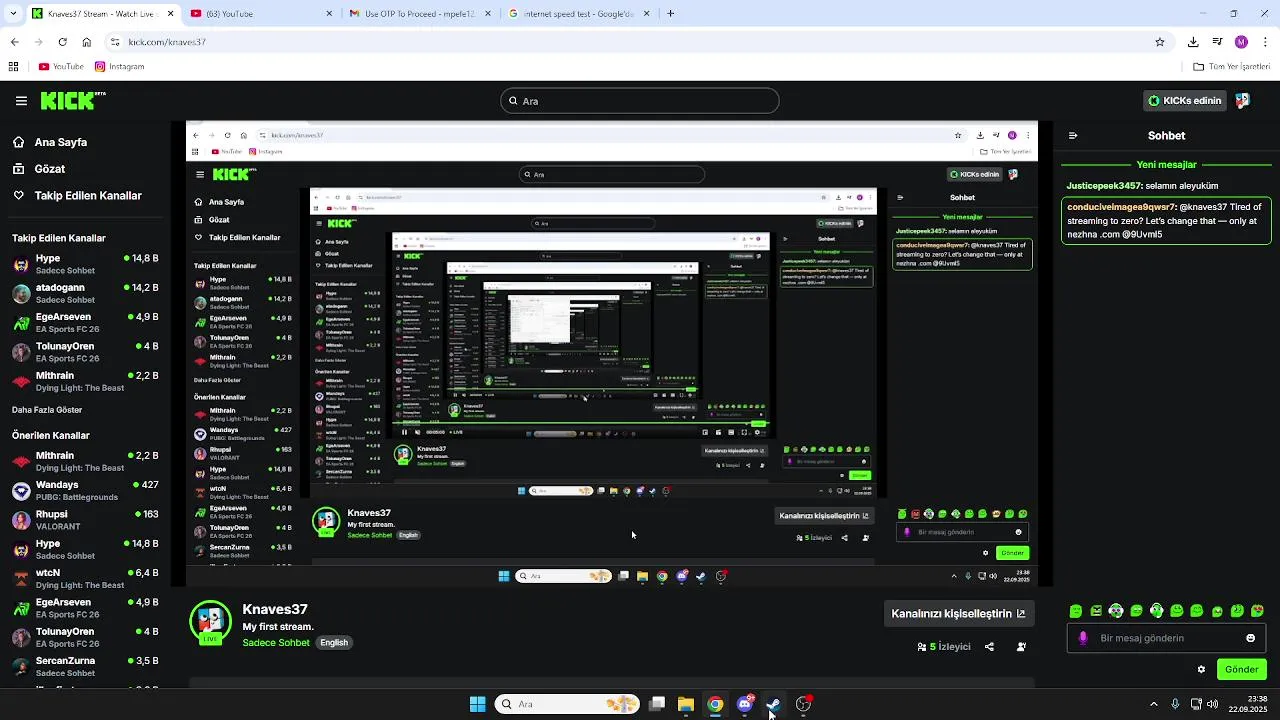Open YouTube bookmark in bookmarks bar
The image size is (1280, 720).
pyautogui.click(x=61, y=67)
